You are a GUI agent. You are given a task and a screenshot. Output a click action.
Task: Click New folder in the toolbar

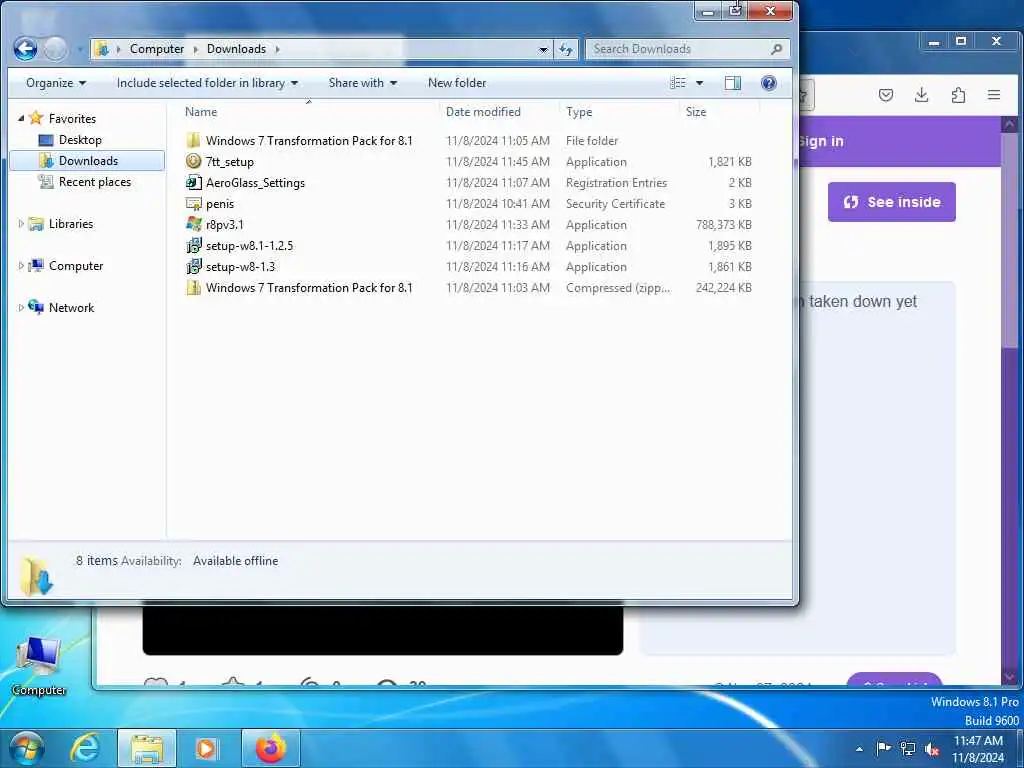click(456, 83)
